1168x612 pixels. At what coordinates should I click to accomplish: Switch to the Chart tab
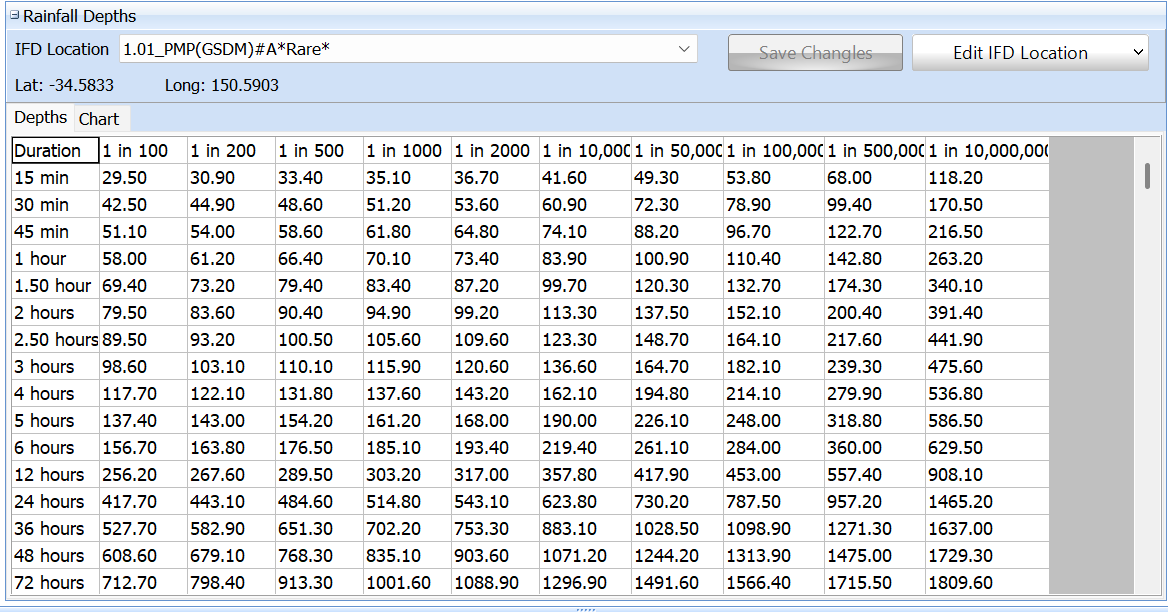[x=100, y=118]
